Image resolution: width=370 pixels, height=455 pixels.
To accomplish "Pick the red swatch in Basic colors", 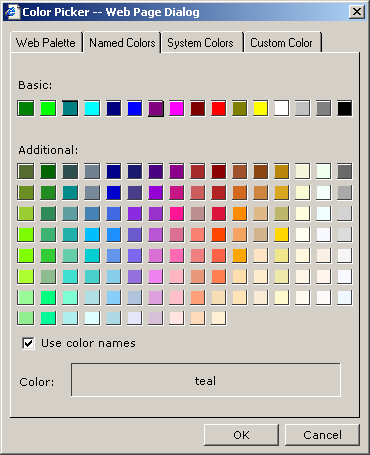I will coord(219,109).
